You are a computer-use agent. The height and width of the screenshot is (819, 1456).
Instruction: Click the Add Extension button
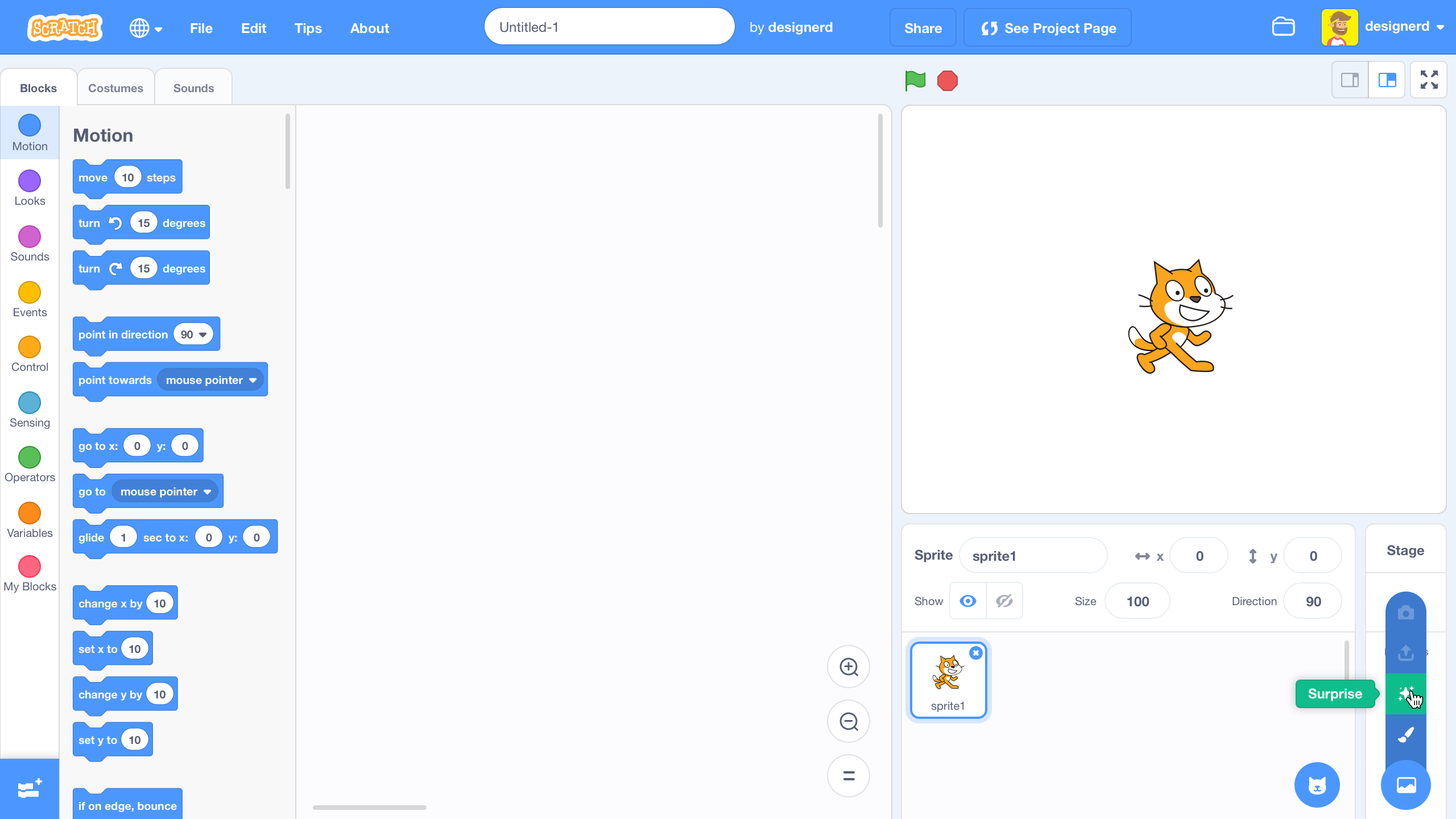(x=30, y=789)
